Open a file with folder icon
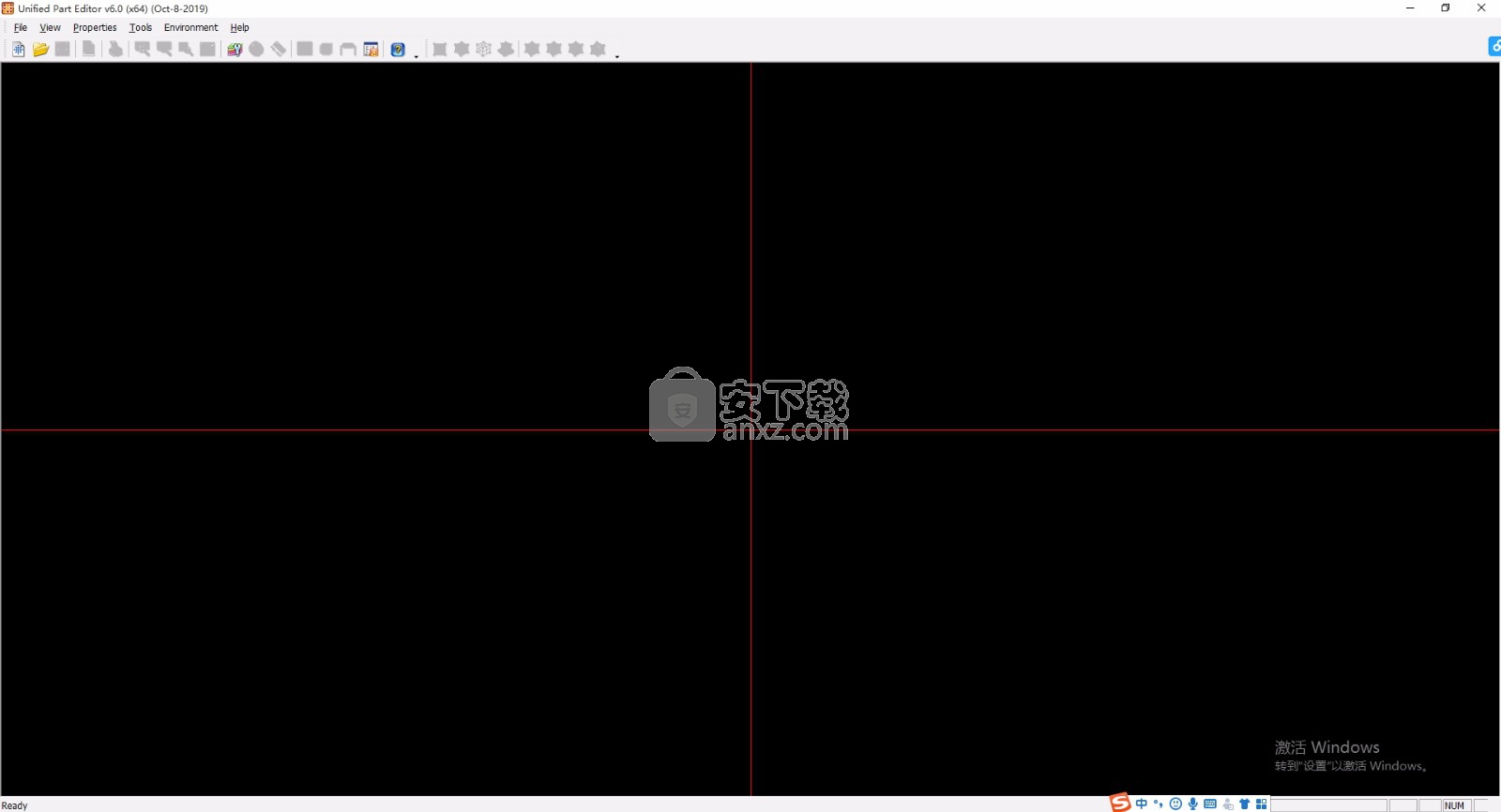Viewport: 1501px width, 812px height. point(40,49)
